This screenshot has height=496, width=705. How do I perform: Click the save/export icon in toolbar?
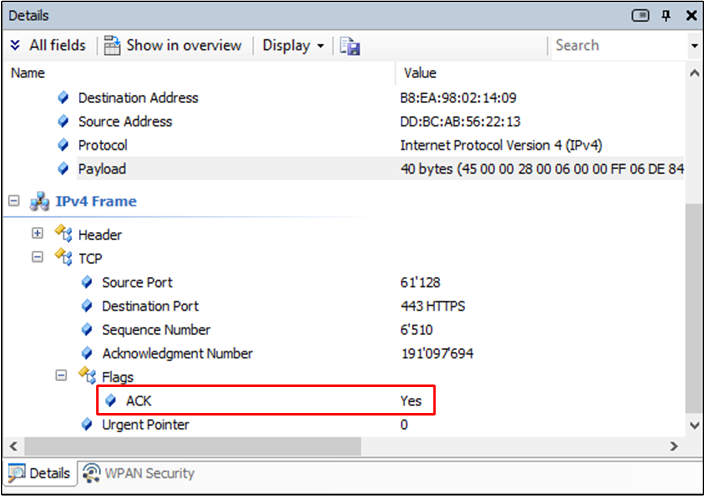click(350, 46)
